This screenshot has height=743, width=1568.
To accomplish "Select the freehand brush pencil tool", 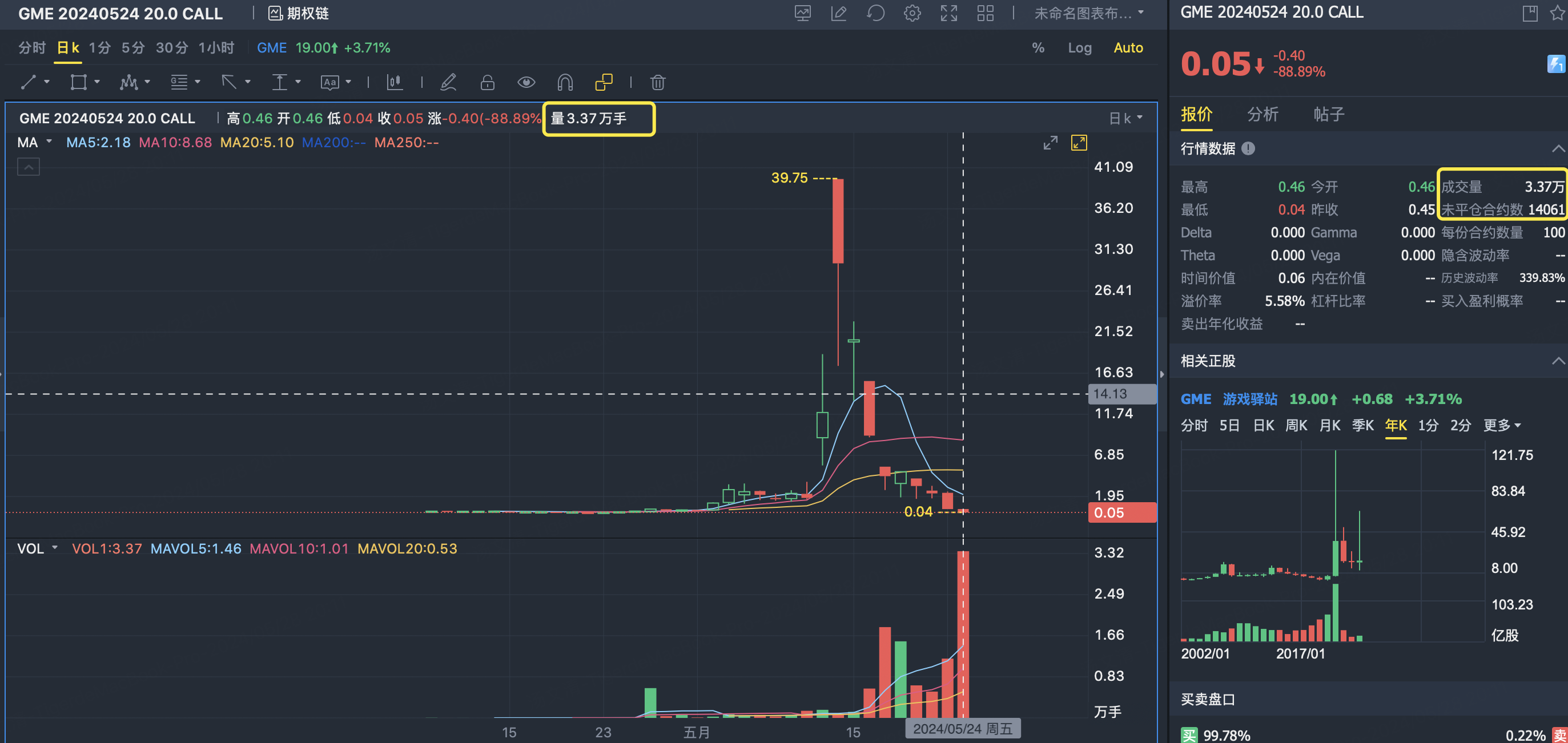I will [x=449, y=82].
